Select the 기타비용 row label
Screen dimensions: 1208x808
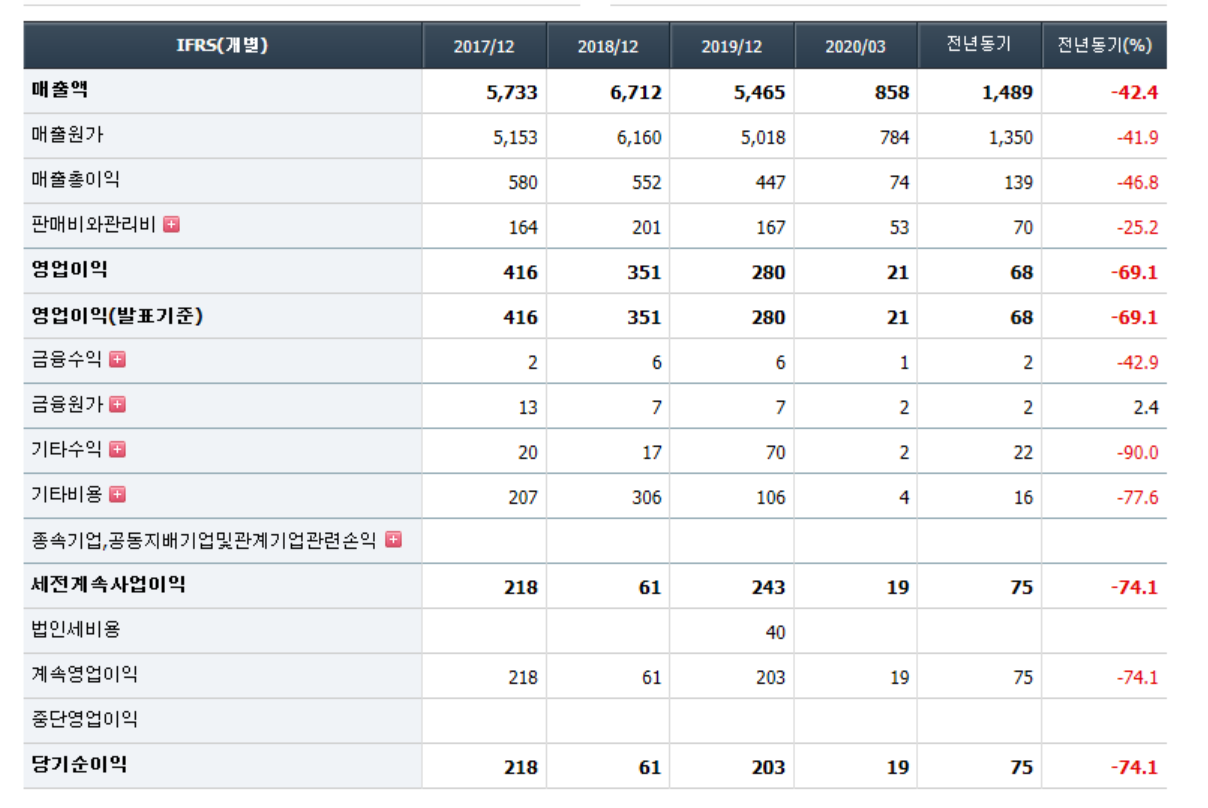tap(67, 494)
